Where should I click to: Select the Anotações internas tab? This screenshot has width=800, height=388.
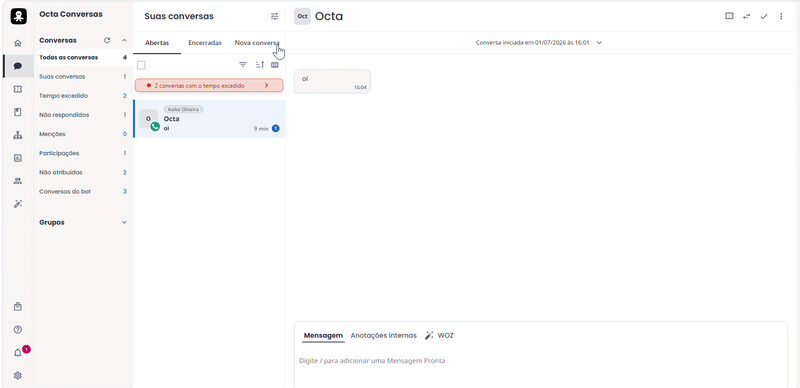click(384, 335)
